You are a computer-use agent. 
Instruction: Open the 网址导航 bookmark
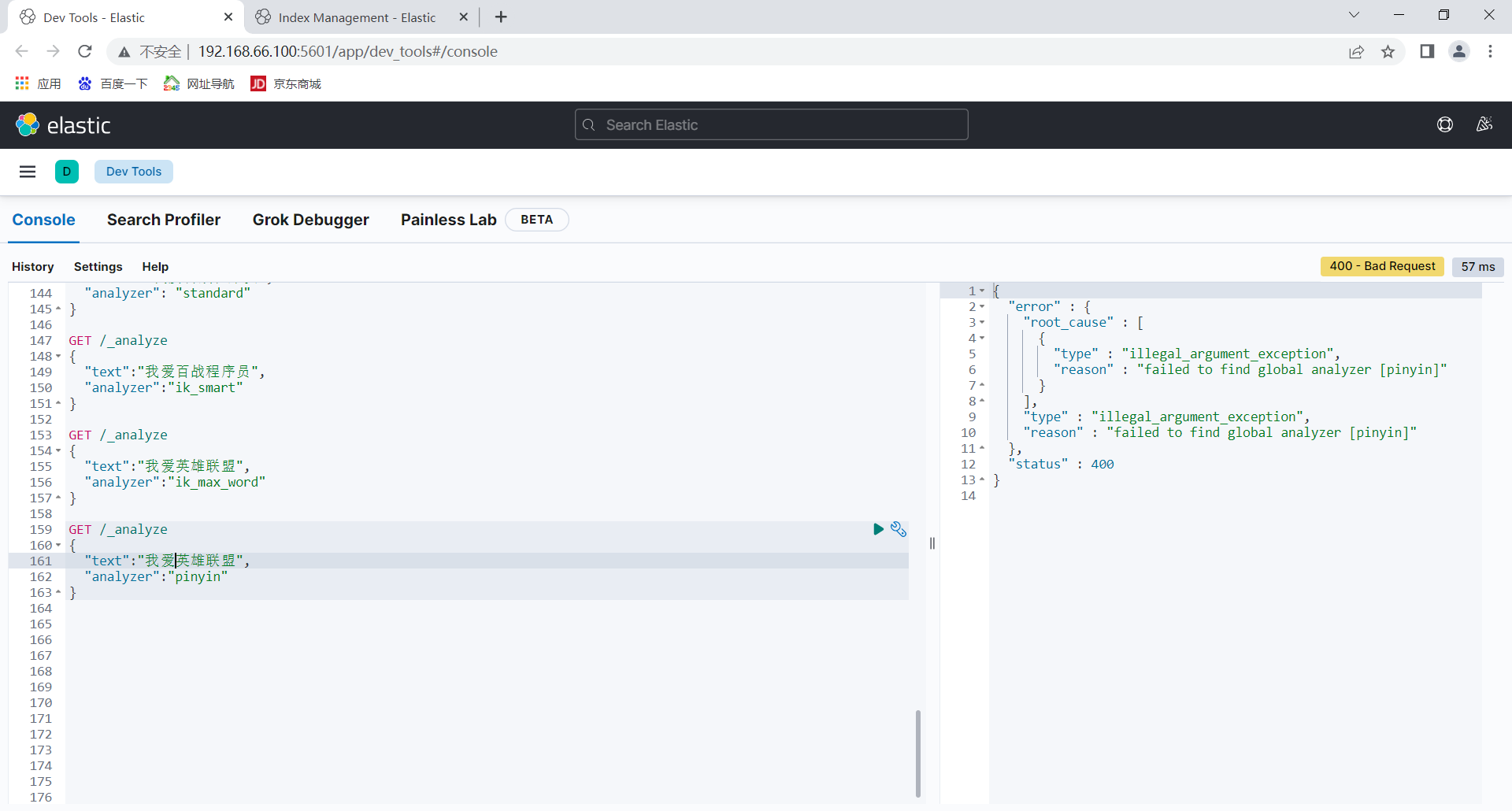click(x=199, y=83)
